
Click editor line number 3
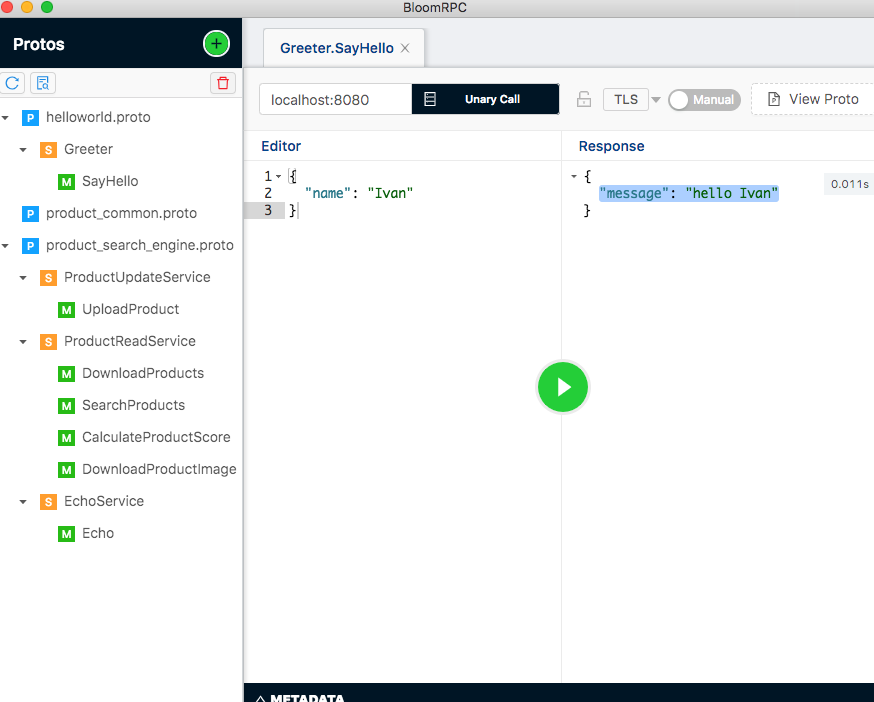click(x=268, y=210)
